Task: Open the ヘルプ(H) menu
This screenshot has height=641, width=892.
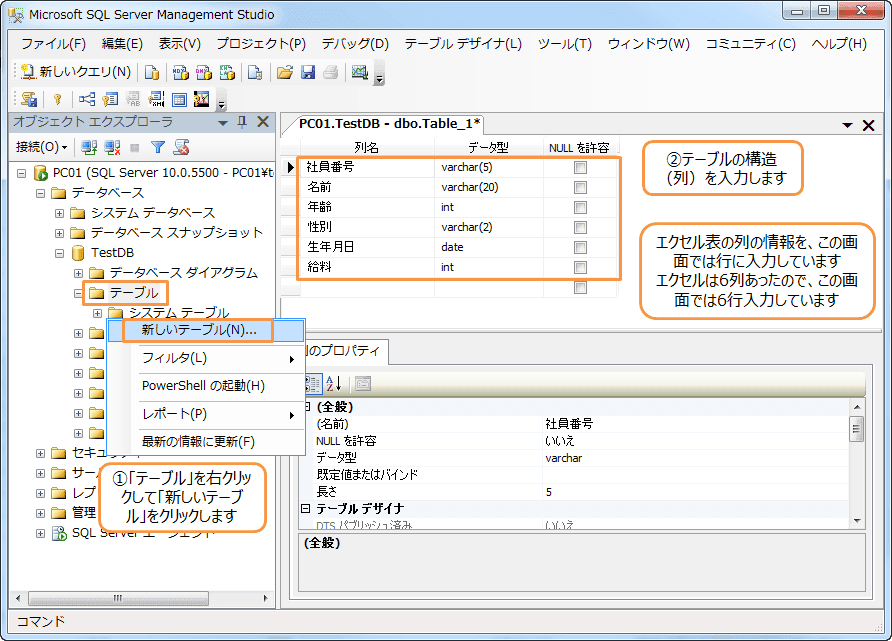Action: pos(839,44)
